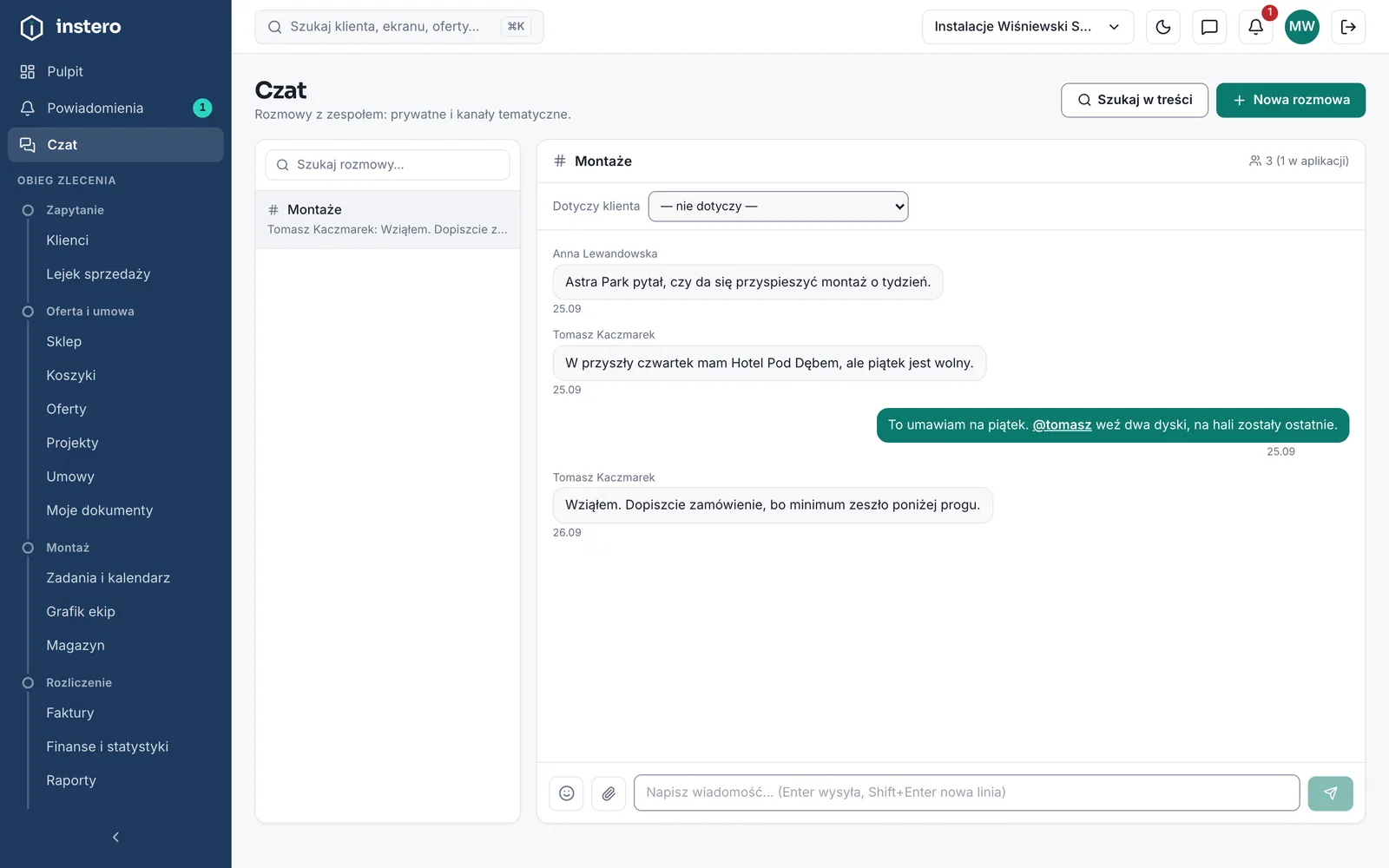Screen dimensions: 1389x868
Task: Click the Szukaj w treści button
Action: [1134, 100]
